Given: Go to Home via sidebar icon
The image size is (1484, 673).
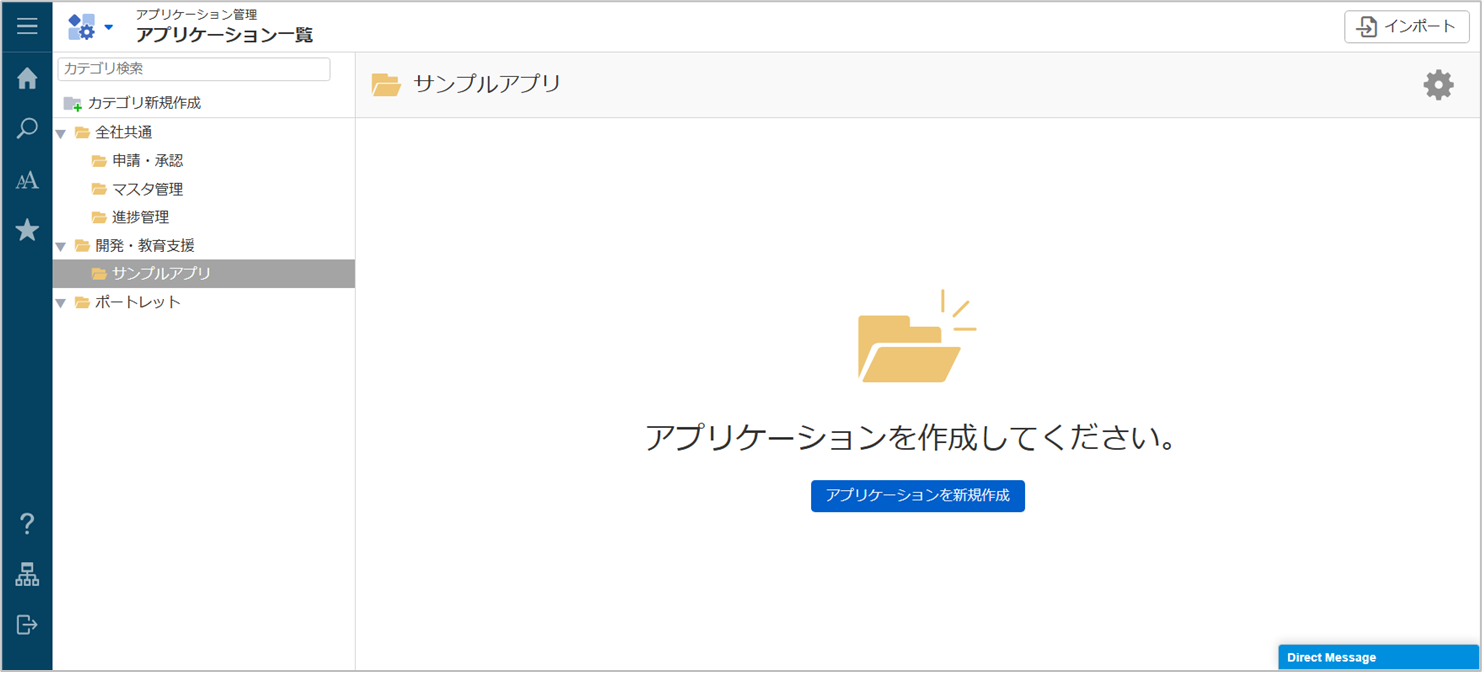Looking at the screenshot, I should pyautogui.click(x=27, y=79).
